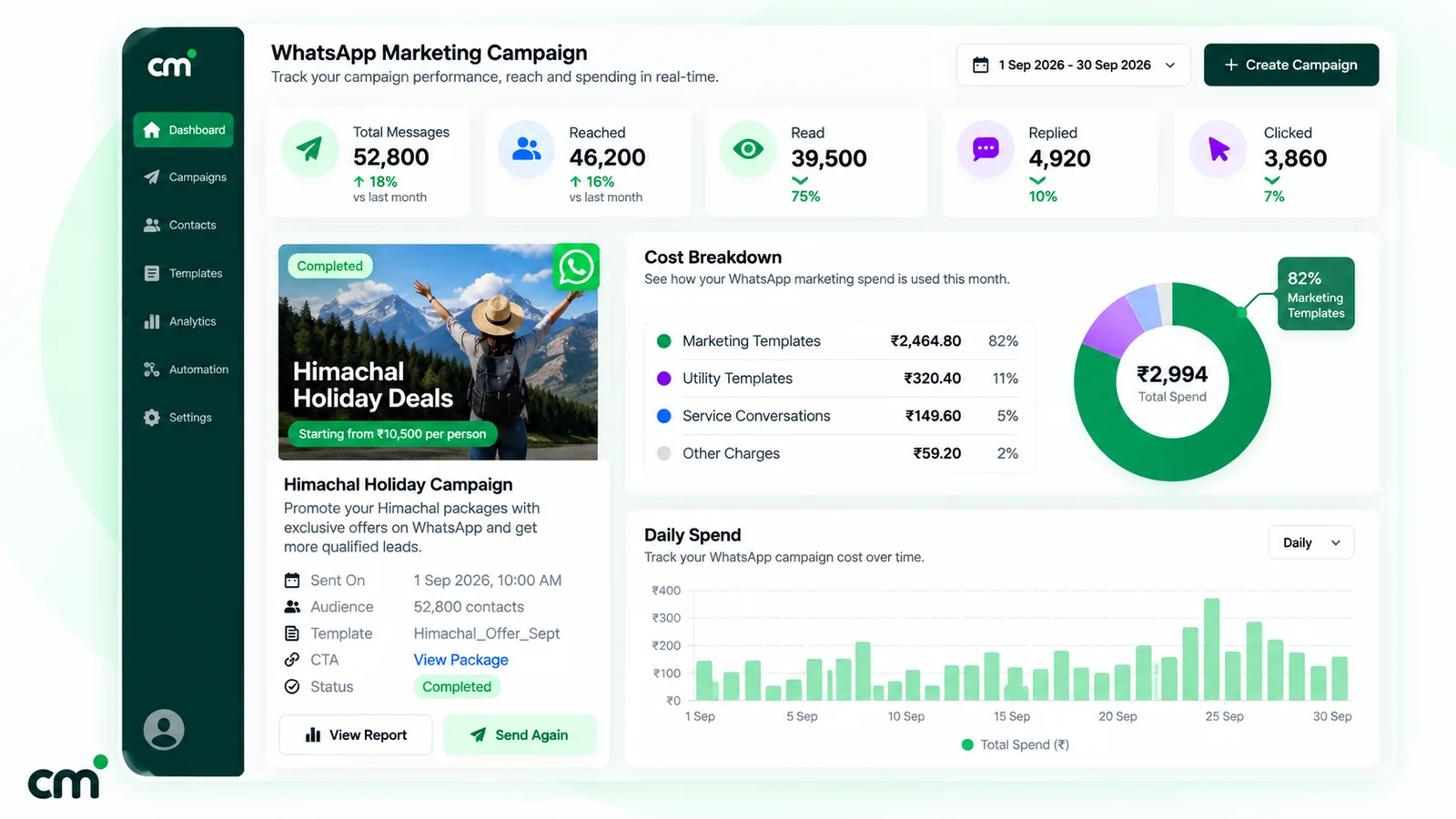The image size is (1456, 819).
Task: Select Templates in the sidebar
Action: click(x=184, y=273)
